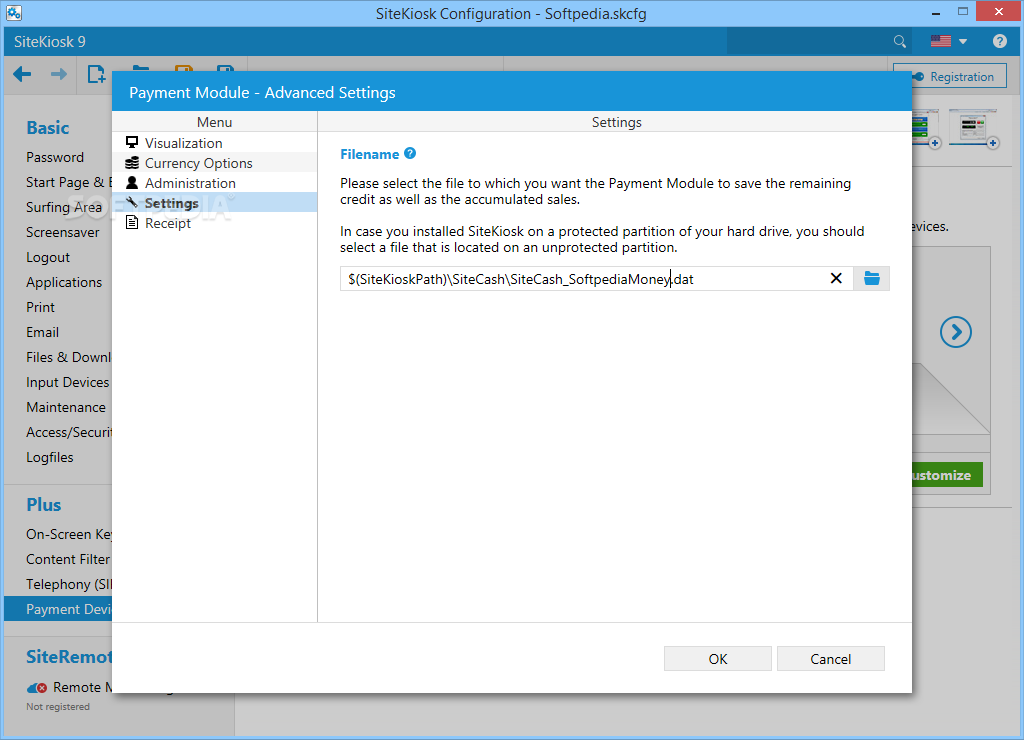Click the Registration button
Screen dimensions: 1024x740
point(952,76)
